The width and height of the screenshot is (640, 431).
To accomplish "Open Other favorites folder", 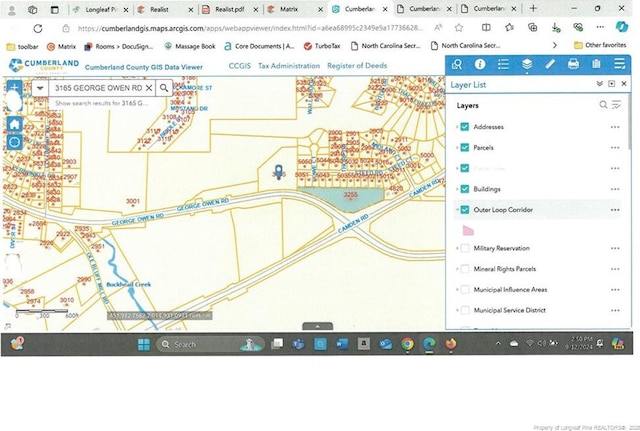I will click(x=600, y=45).
